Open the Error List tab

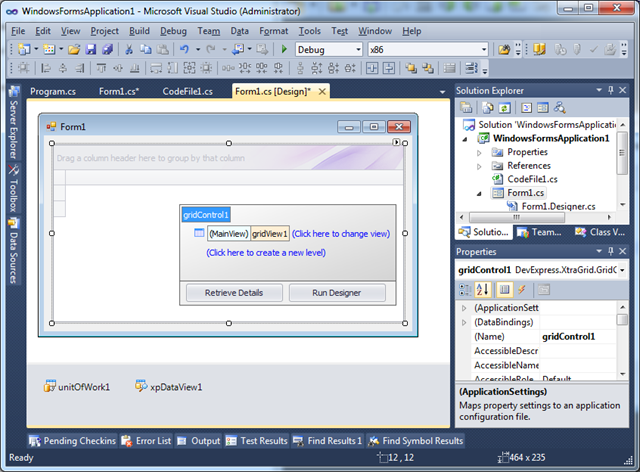(x=147, y=441)
